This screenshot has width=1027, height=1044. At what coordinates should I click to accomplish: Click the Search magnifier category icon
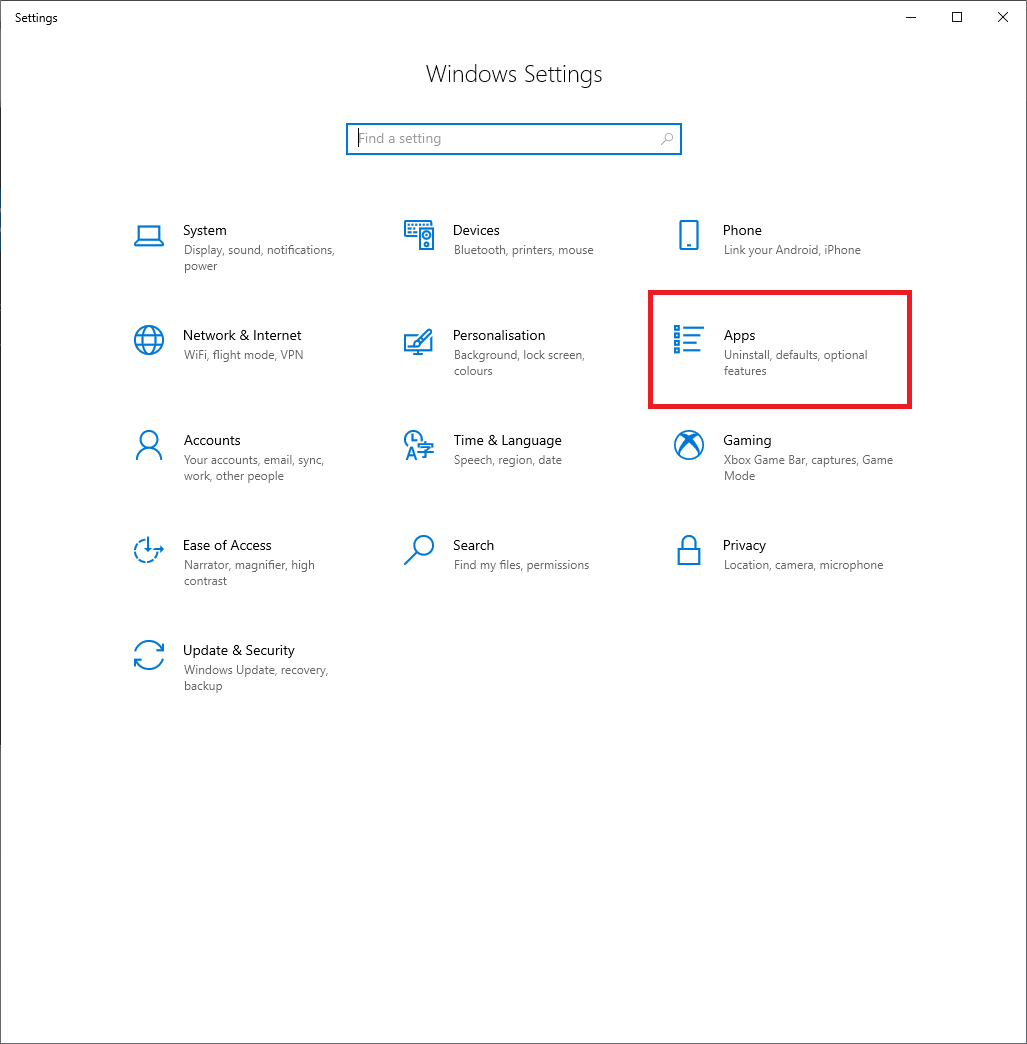[419, 551]
